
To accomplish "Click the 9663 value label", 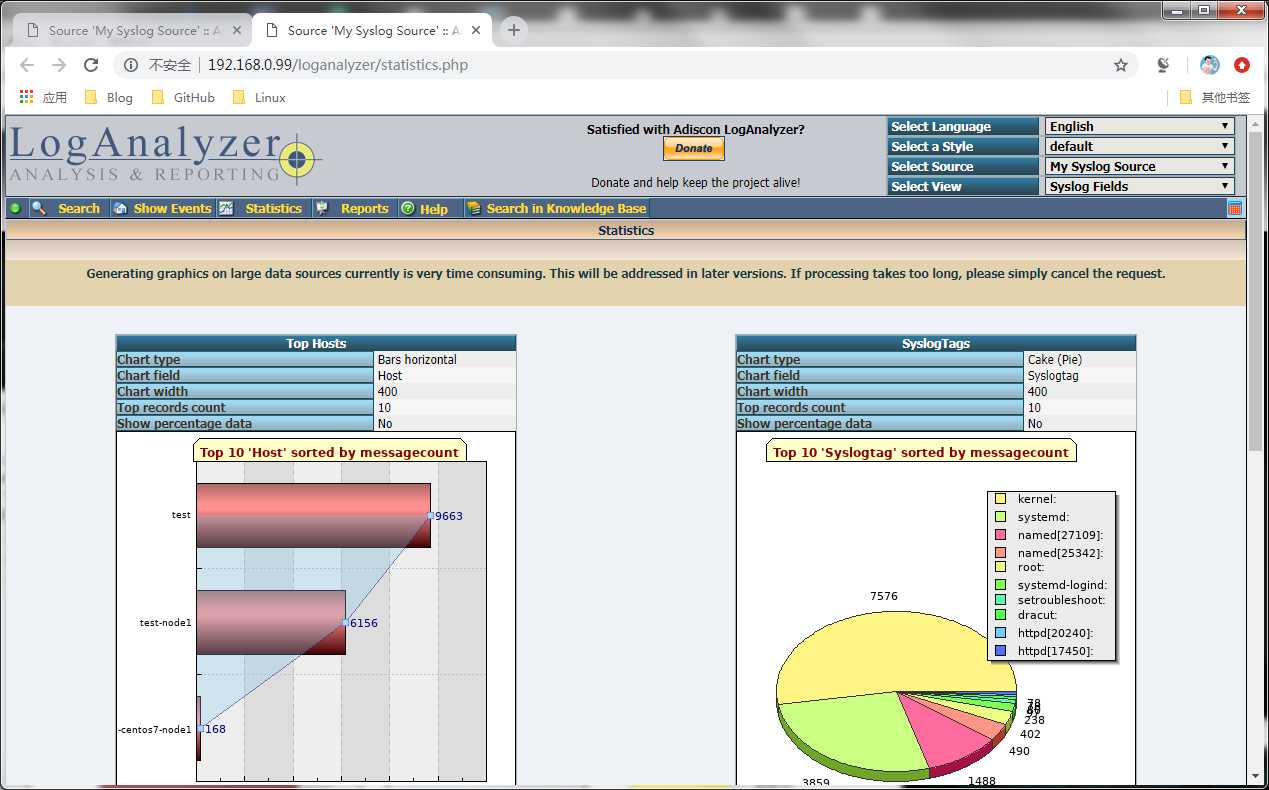I will [x=449, y=516].
